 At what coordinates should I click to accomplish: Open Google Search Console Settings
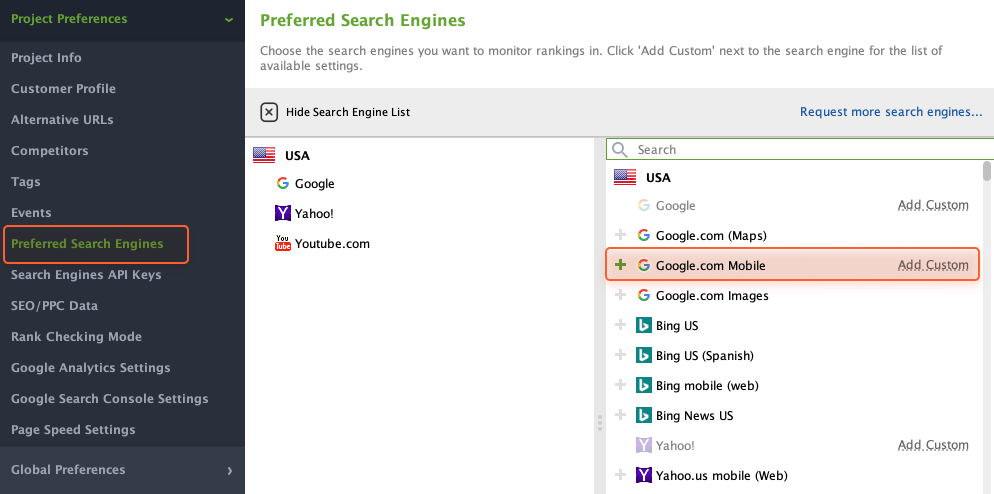110,399
